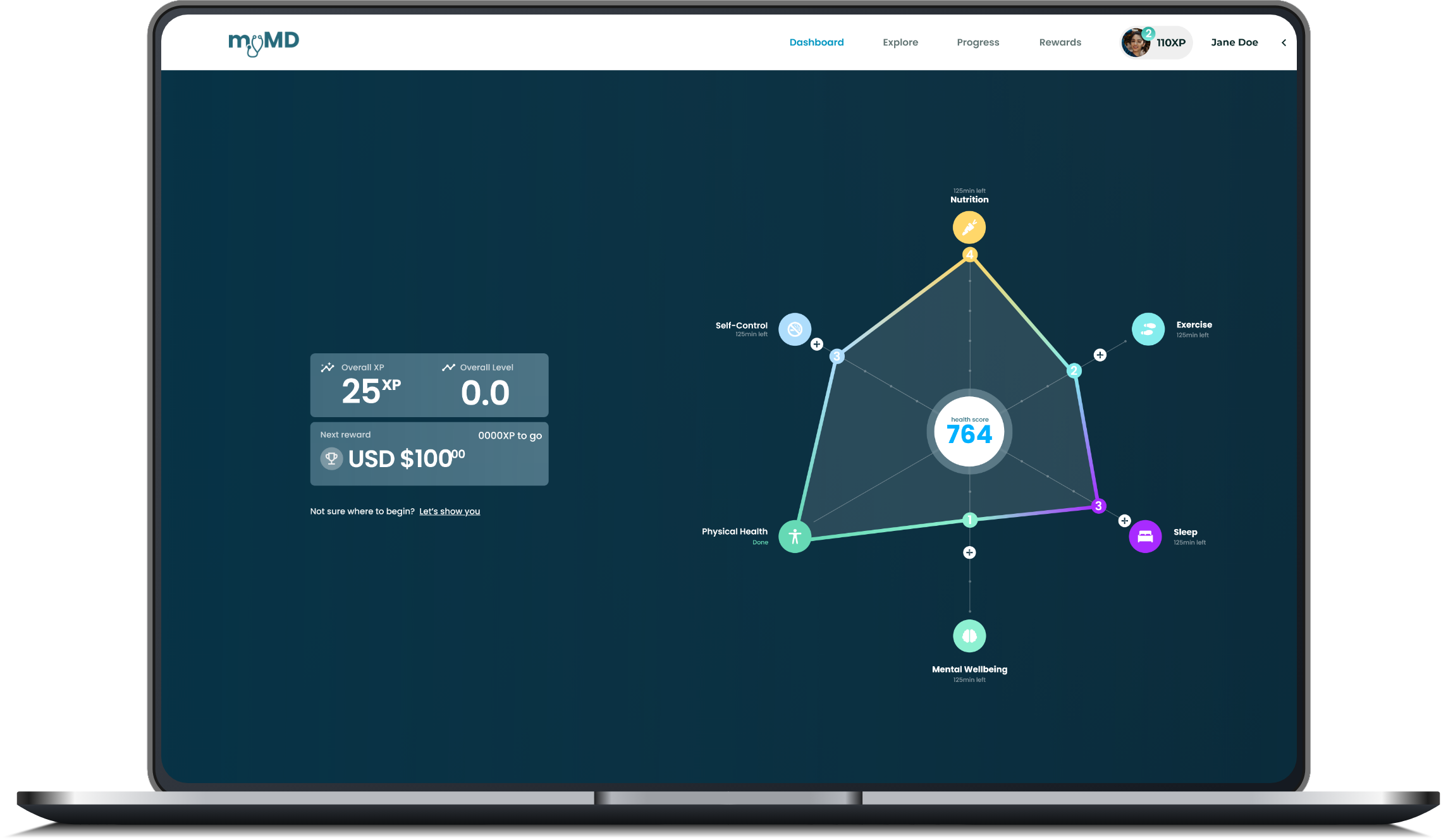
Task: Switch to the Progress tab
Action: (978, 42)
